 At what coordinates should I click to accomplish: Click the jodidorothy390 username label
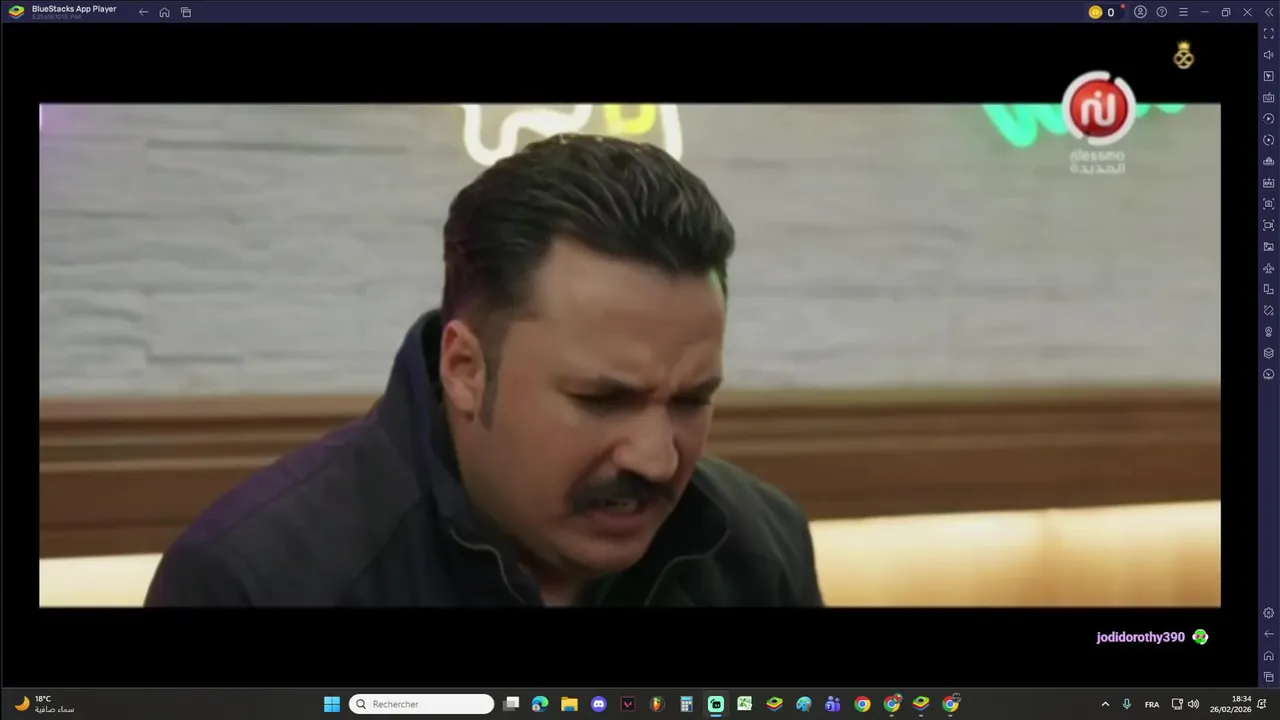tap(1140, 637)
